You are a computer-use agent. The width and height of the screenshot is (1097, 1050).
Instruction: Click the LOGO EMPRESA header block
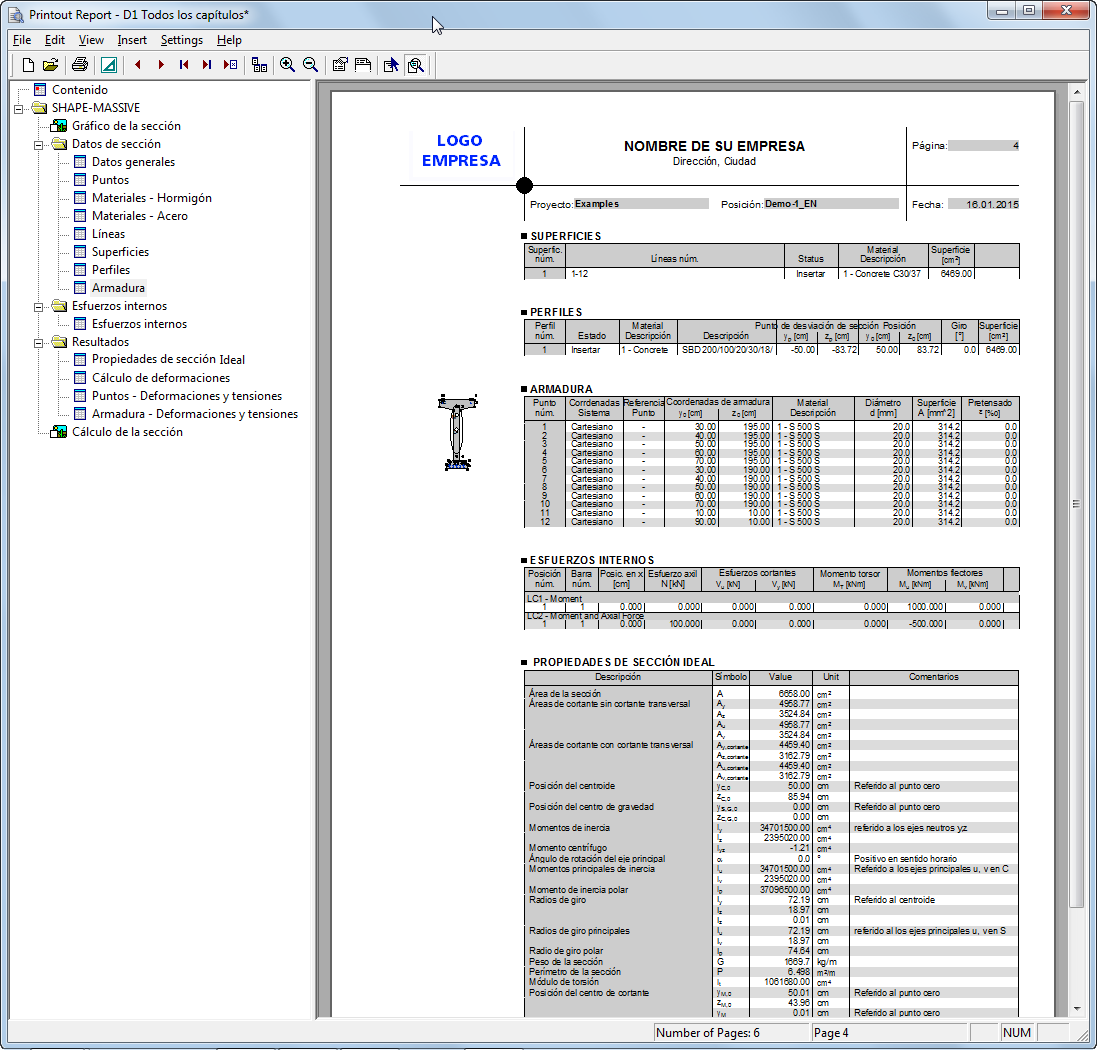461,150
